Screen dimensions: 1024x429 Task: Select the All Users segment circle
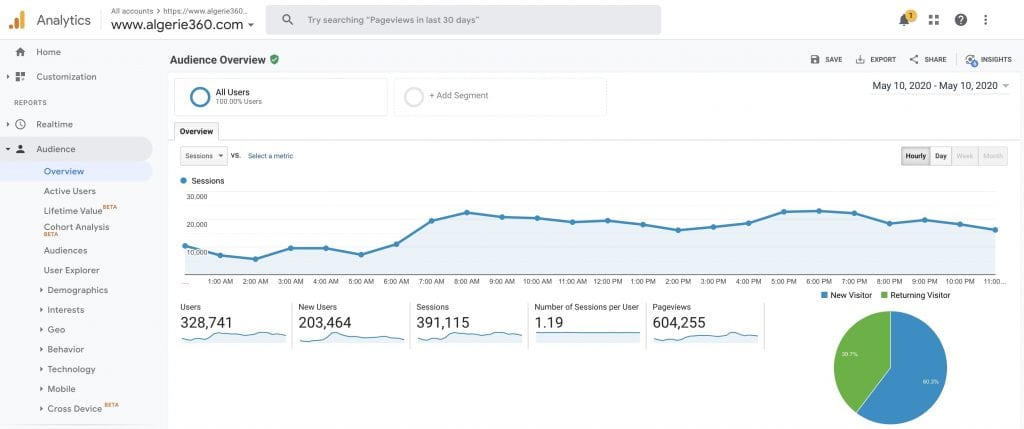pos(200,96)
